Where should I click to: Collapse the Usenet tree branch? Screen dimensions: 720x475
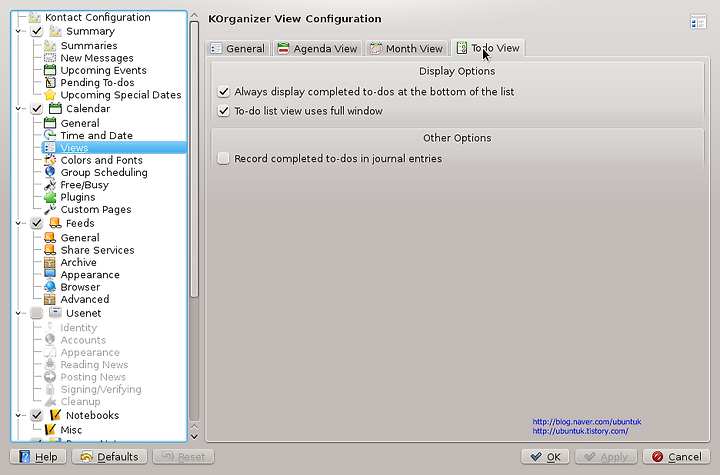pos(18,313)
